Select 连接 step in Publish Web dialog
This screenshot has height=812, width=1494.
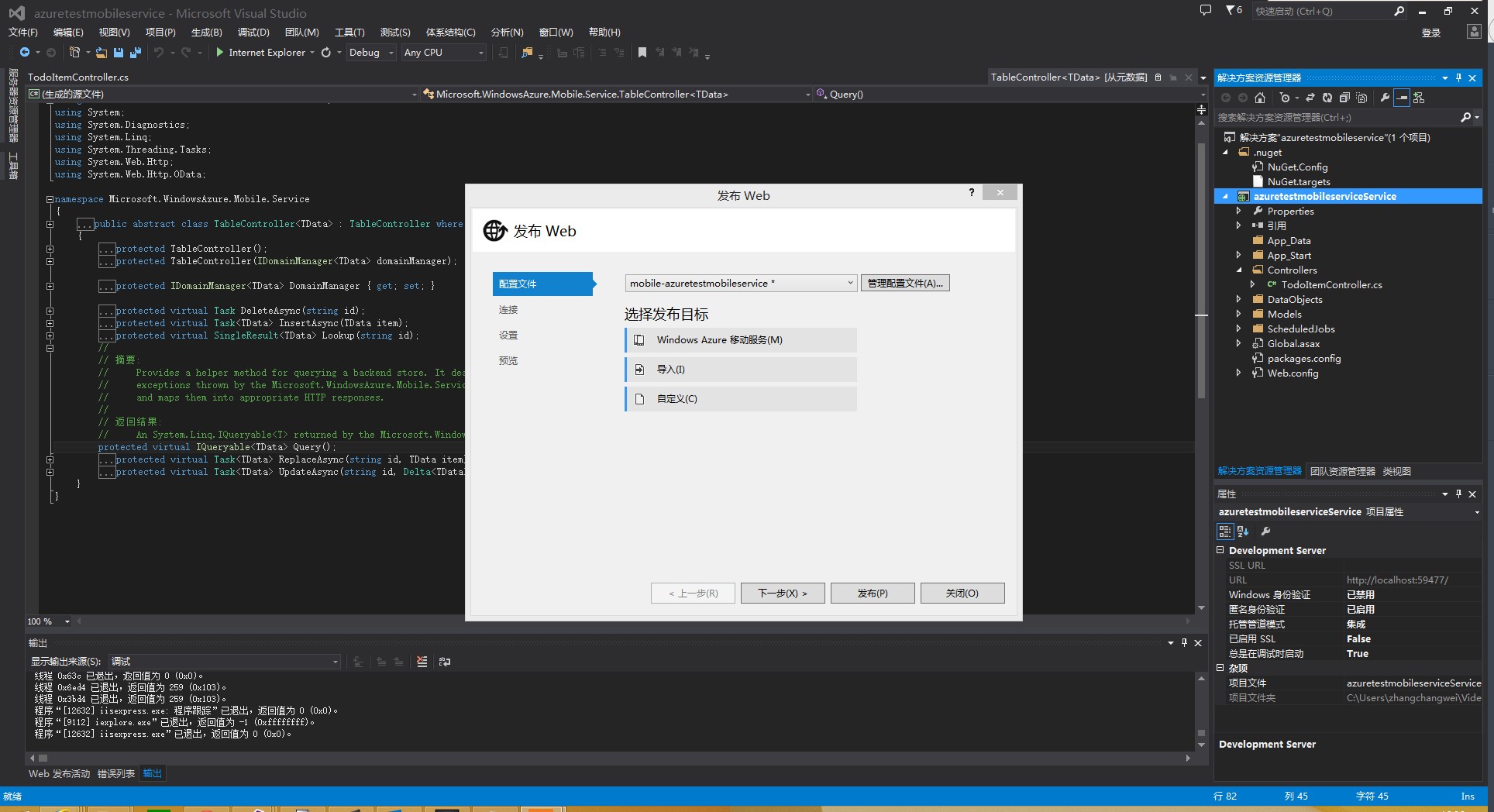pyautogui.click(x=508, y=309)
